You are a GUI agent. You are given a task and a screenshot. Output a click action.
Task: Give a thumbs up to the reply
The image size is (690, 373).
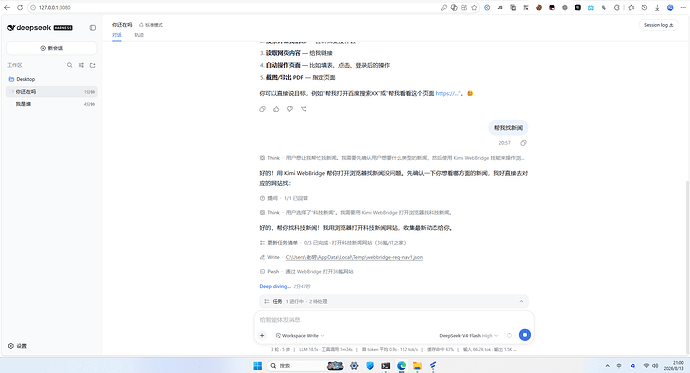(276, 109)
